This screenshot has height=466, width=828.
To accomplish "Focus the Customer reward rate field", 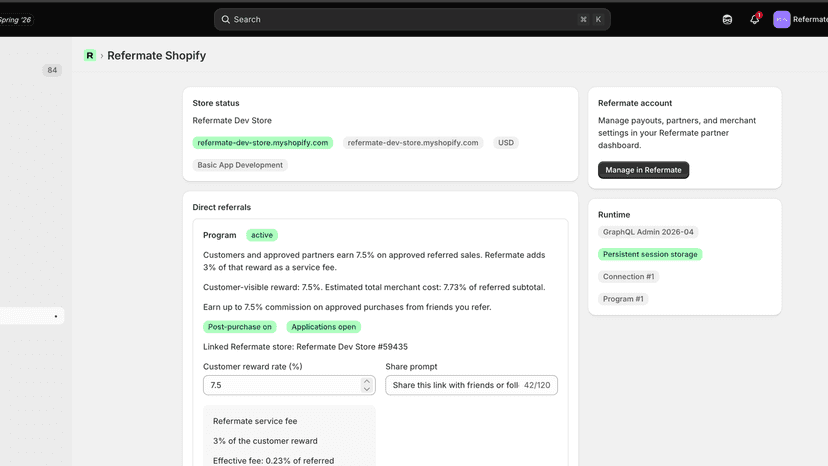I will tap(289, 385).
